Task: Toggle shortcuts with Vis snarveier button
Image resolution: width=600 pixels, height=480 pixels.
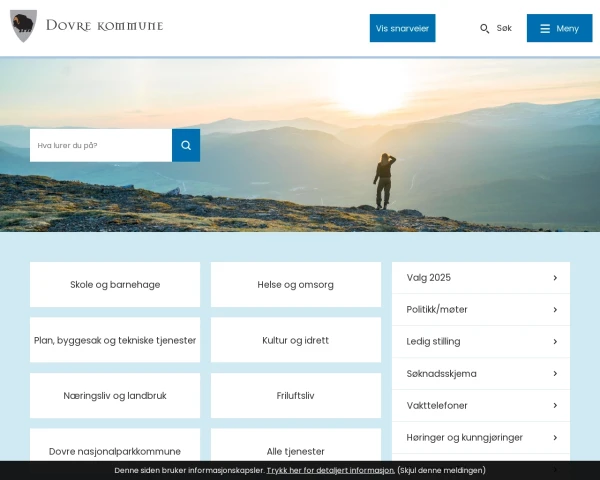Action: pos(403,28)
